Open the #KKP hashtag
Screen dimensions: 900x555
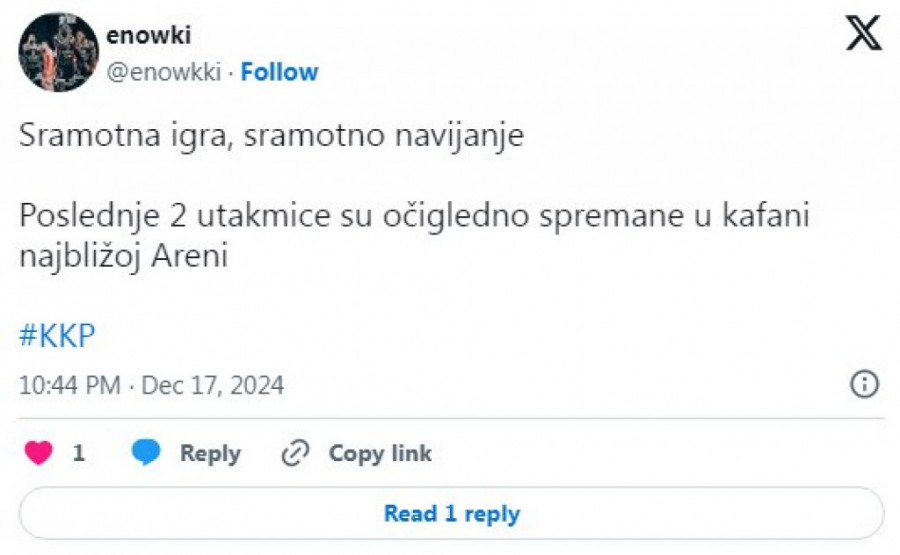(x=57, y=337)
